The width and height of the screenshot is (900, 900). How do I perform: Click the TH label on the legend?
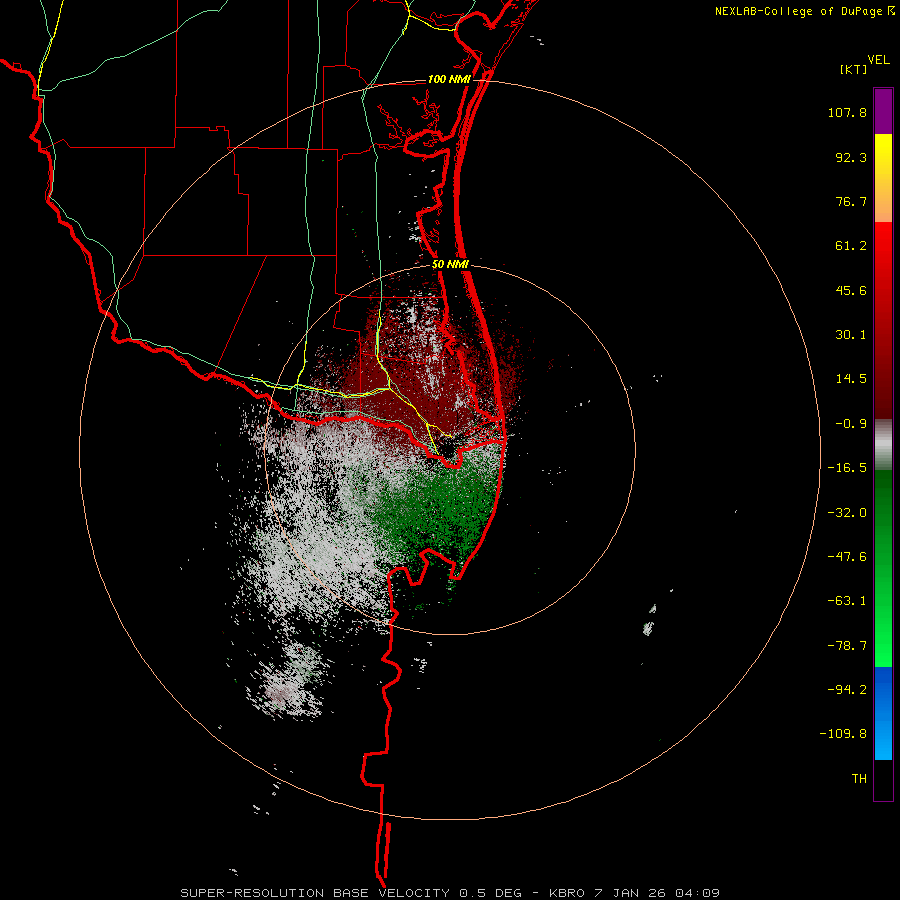pos(859,779)
